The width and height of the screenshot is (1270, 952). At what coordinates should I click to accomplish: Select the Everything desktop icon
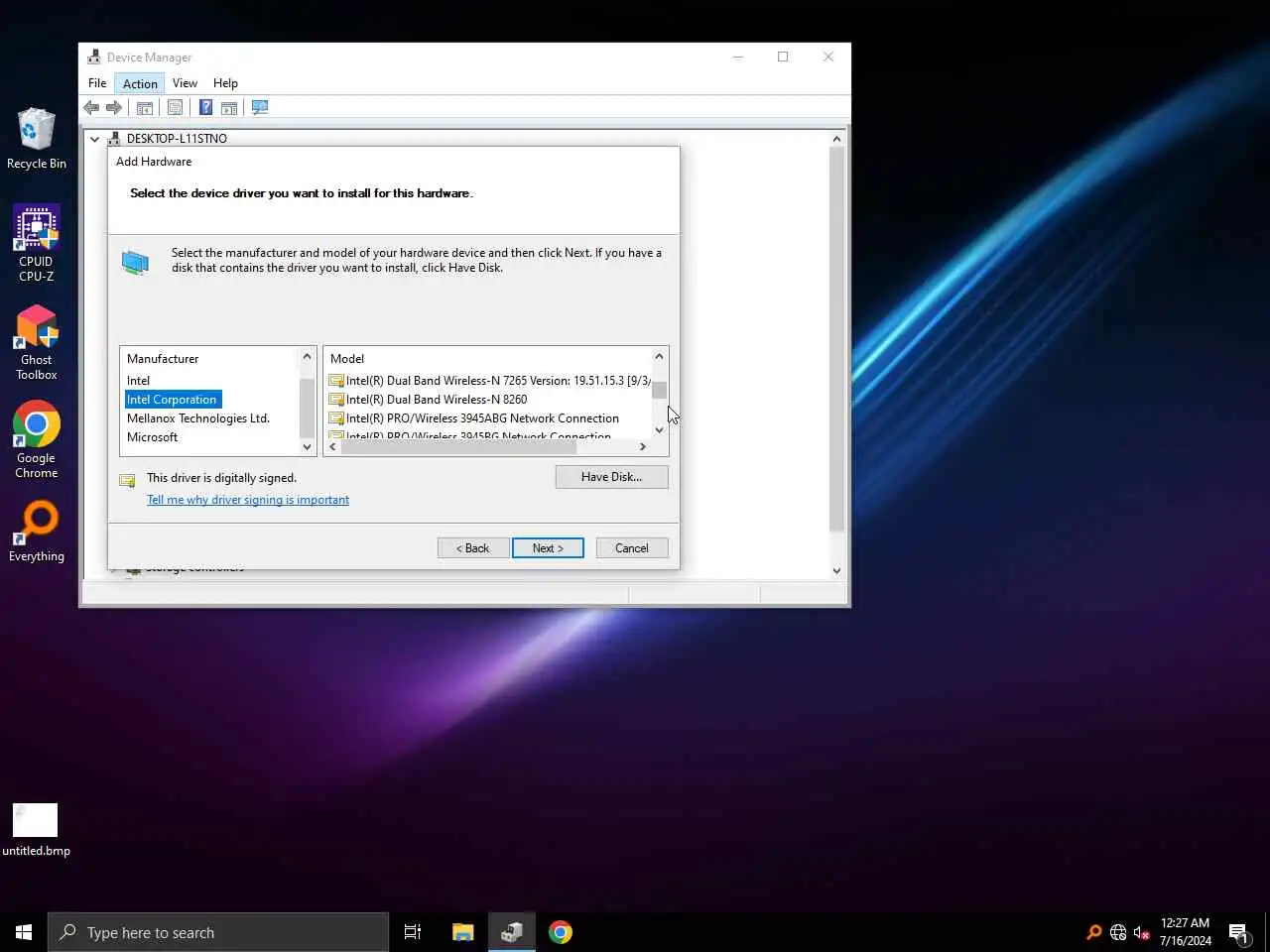click(x=37, y=531)
